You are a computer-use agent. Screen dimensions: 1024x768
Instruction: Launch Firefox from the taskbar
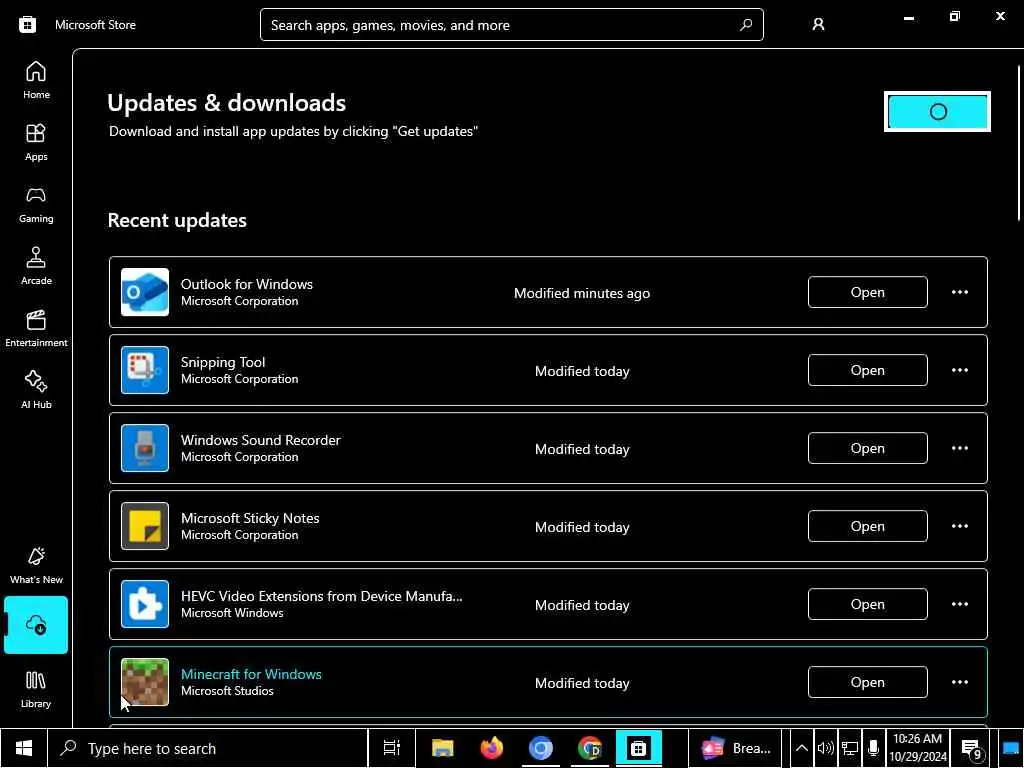click(x=492, y=748)
